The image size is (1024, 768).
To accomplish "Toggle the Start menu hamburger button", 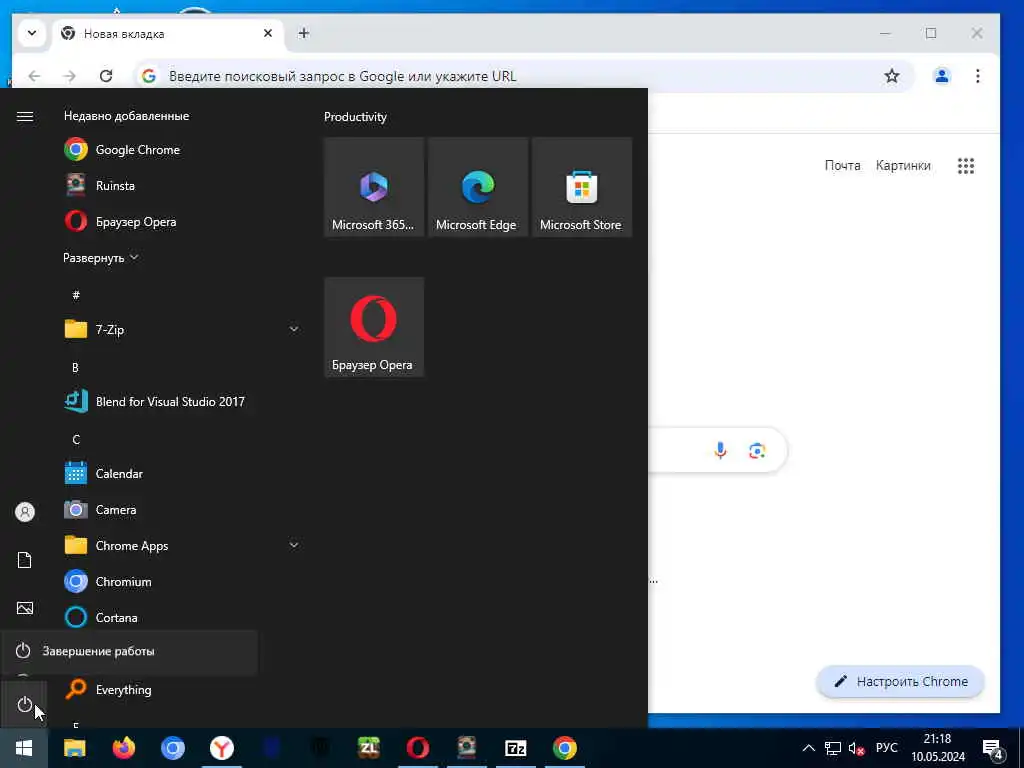I will pyautogui.click(x=24, y=116).
